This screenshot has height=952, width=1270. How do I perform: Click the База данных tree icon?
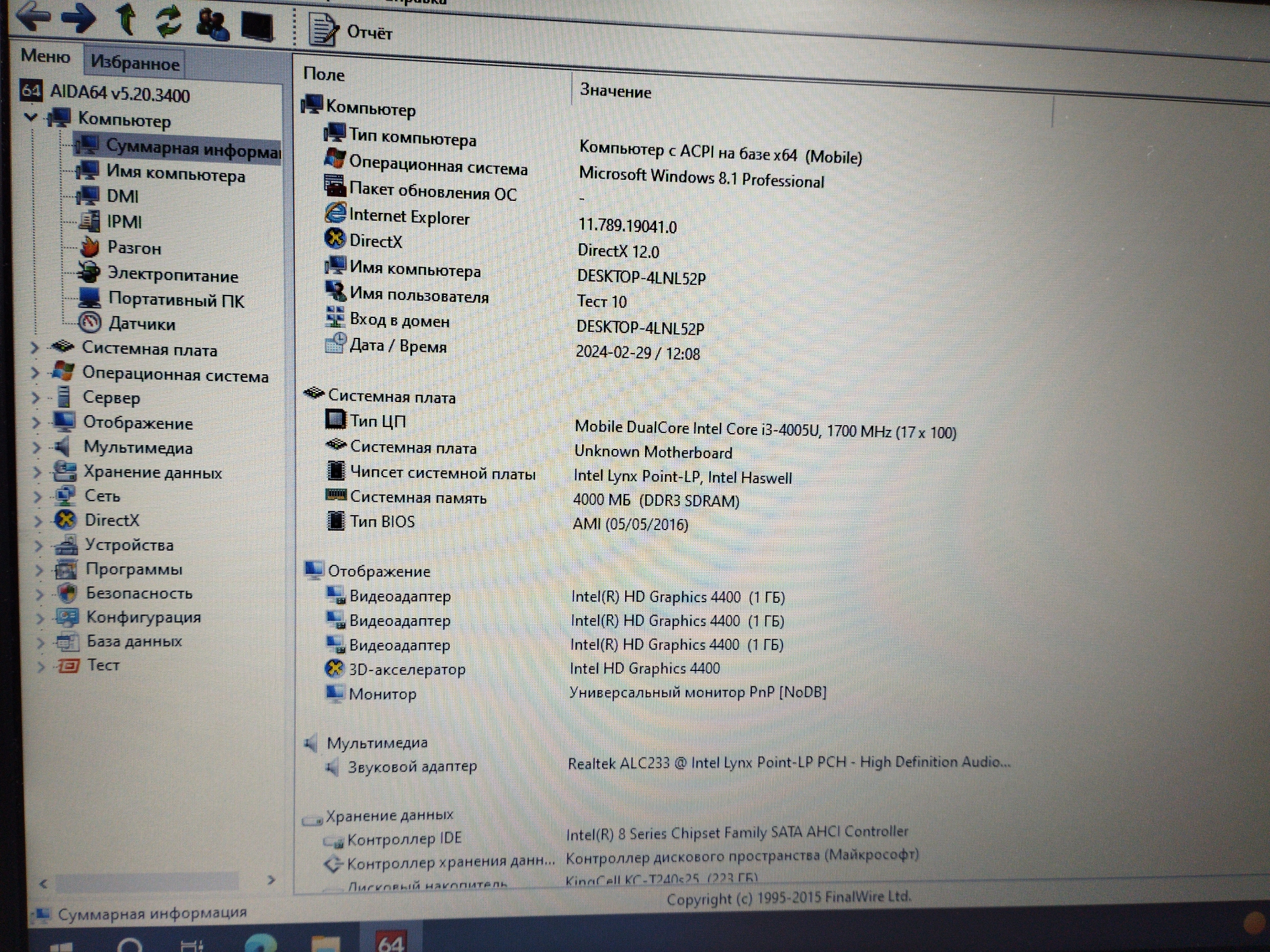point(67,641)
